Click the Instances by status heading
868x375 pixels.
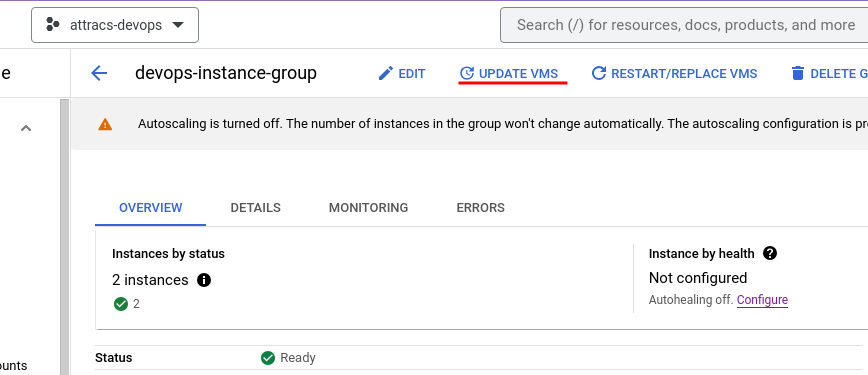tap(168, 254)
